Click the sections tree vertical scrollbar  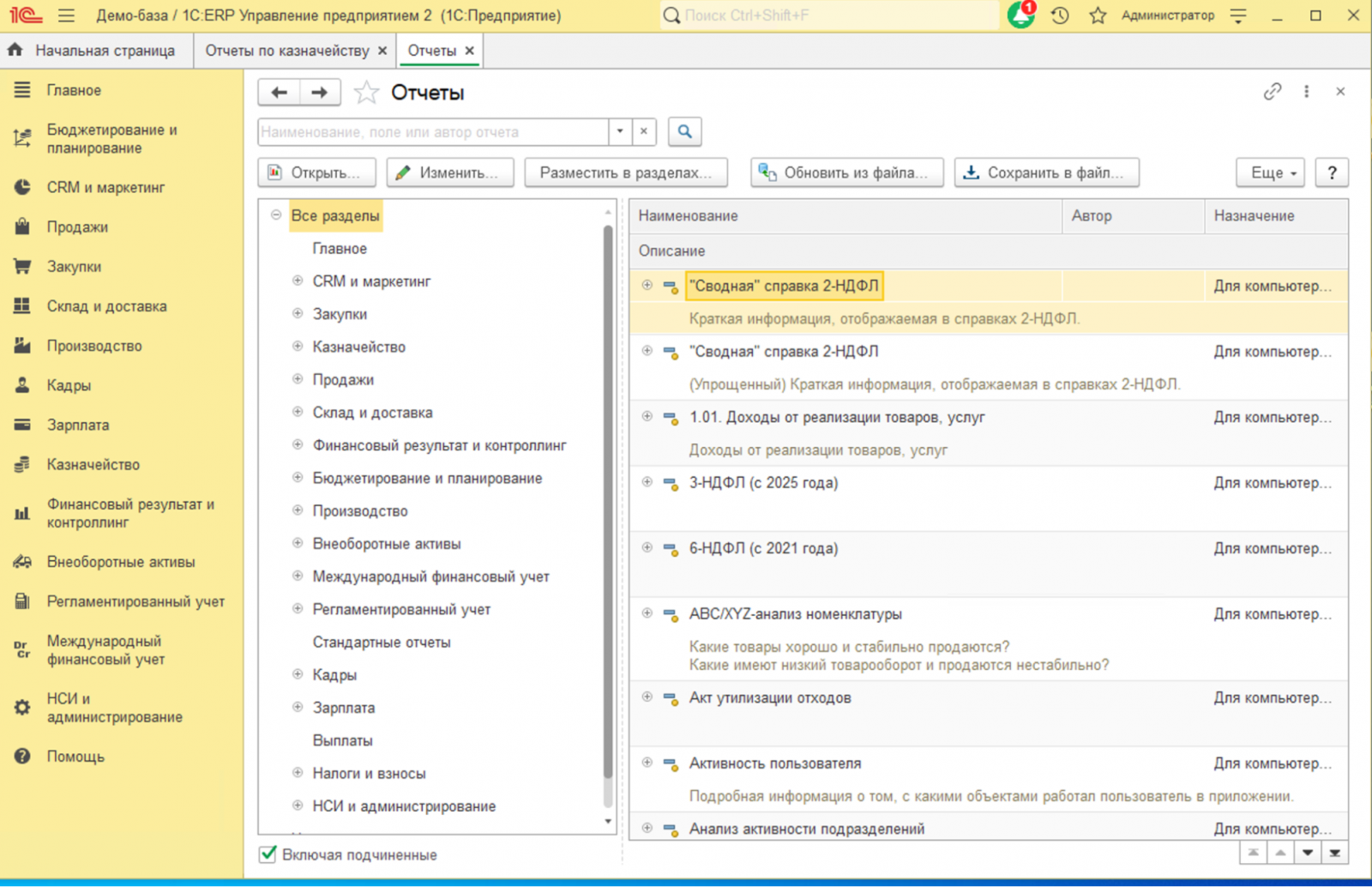(x=608, y=515)
